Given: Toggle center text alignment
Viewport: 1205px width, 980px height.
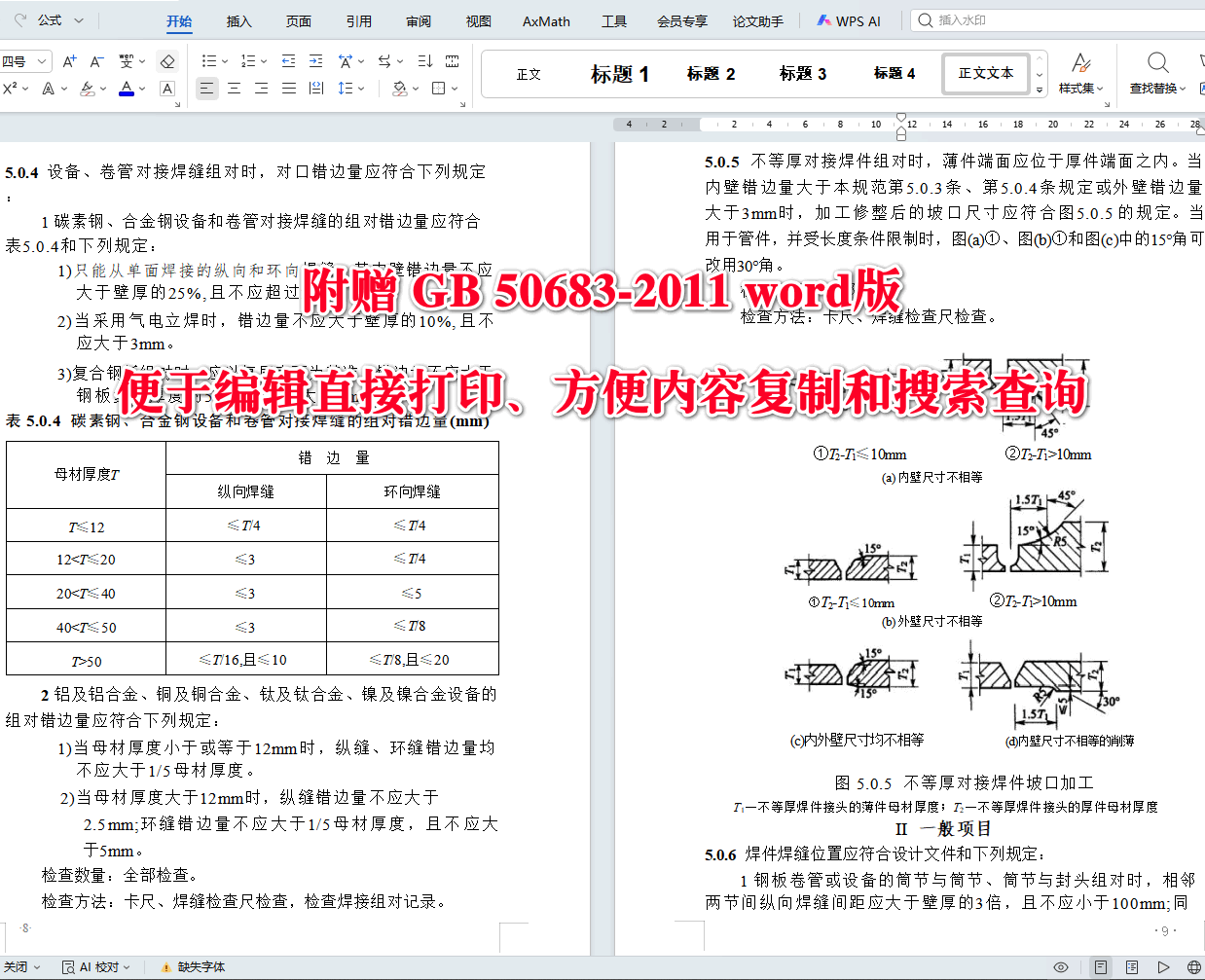Looking at the screenshot, I should click(x=234, y=89).
